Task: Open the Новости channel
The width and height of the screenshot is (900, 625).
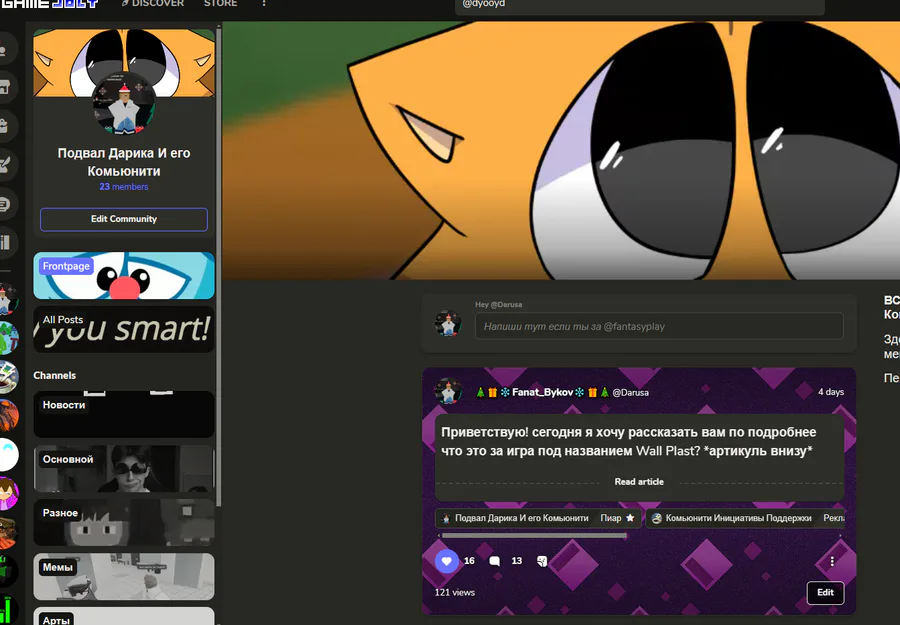Action: 123,414
